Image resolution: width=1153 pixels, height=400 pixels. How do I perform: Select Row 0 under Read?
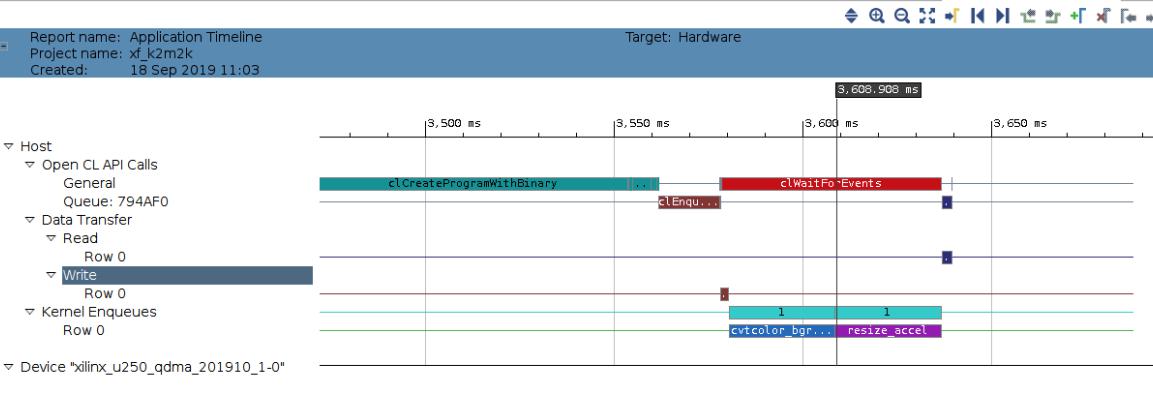(x=104, y=257)
